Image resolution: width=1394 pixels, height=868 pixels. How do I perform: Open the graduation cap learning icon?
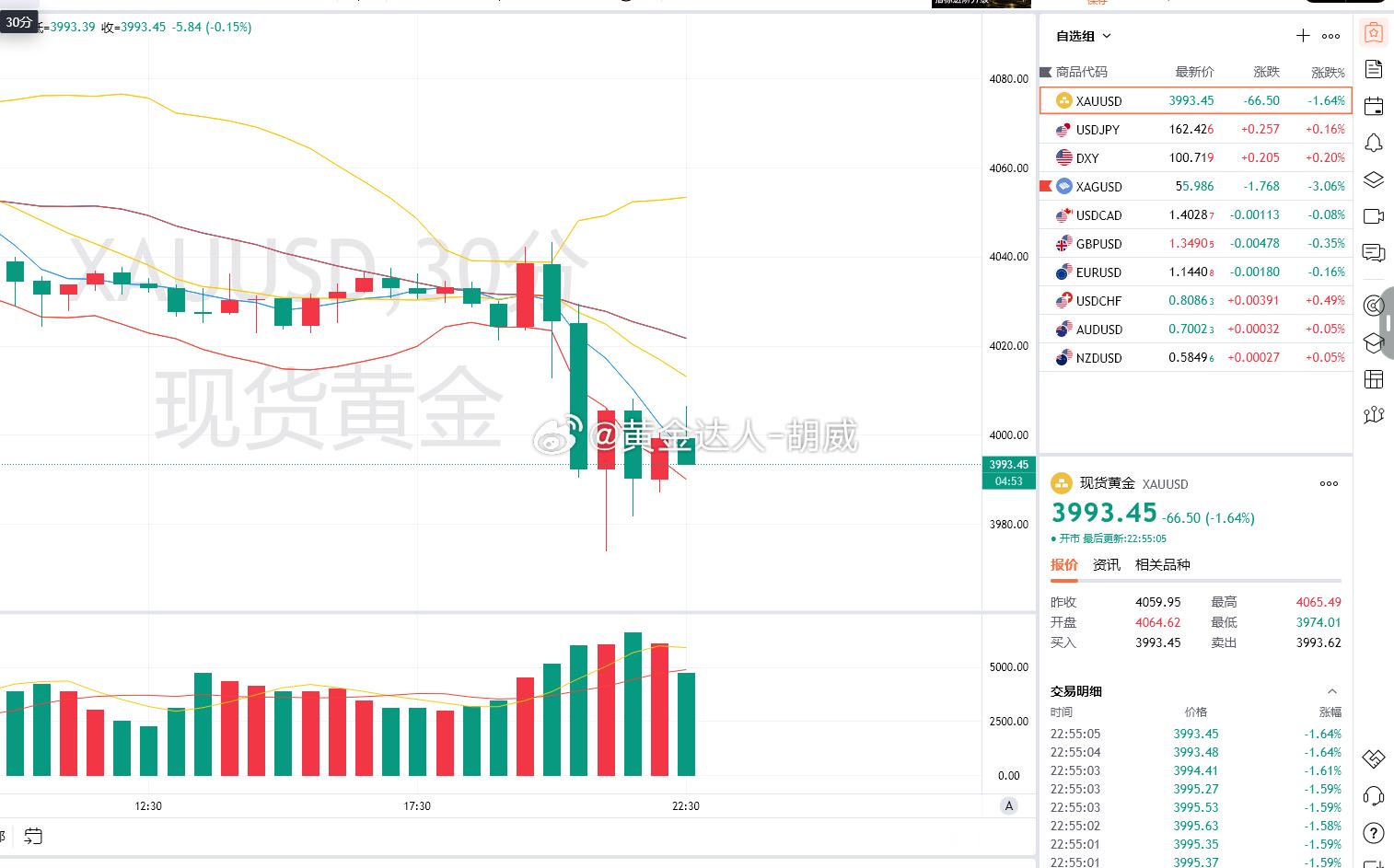[x=1374, y=342]
